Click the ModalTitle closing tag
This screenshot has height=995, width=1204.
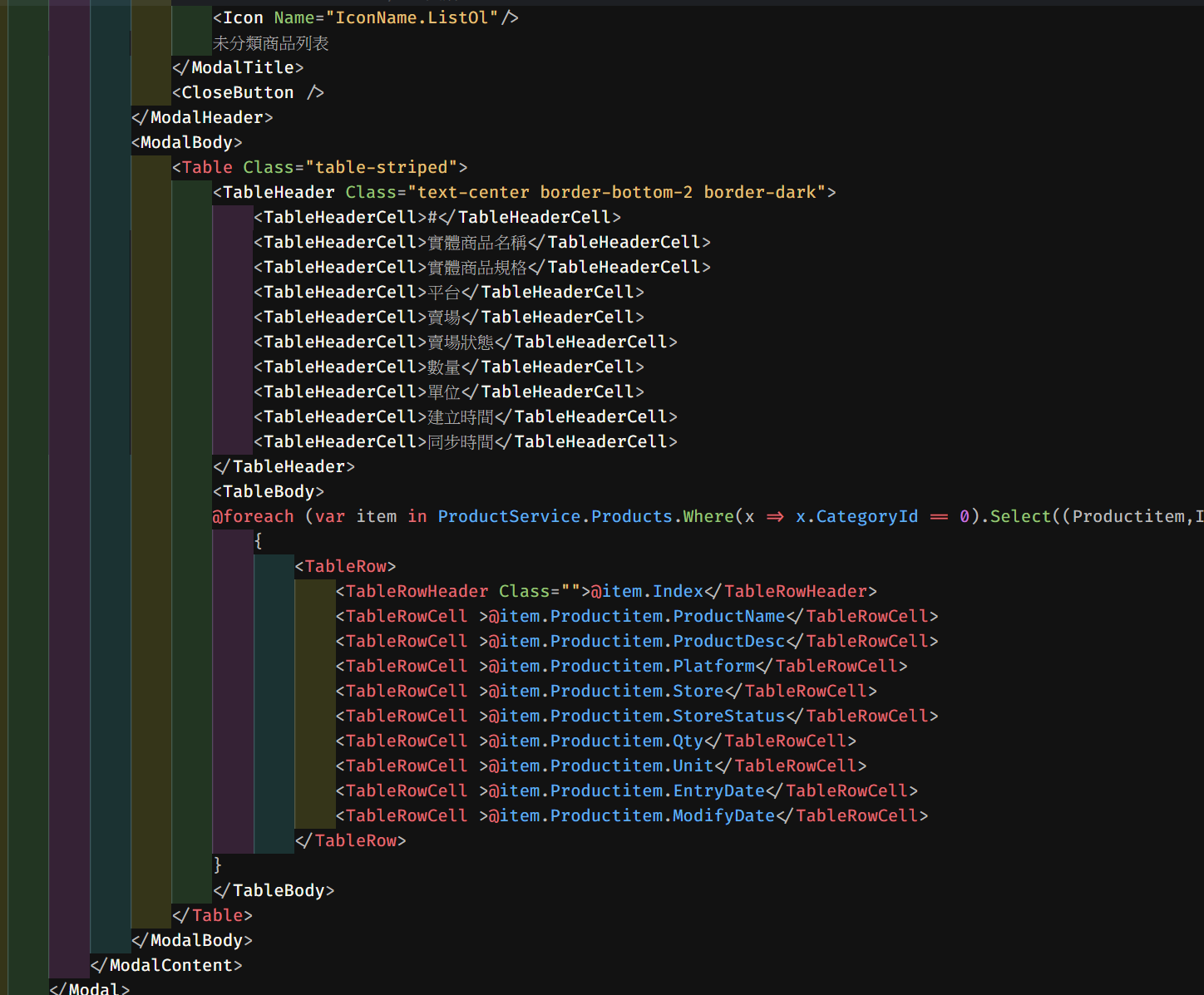pos(239,67)
